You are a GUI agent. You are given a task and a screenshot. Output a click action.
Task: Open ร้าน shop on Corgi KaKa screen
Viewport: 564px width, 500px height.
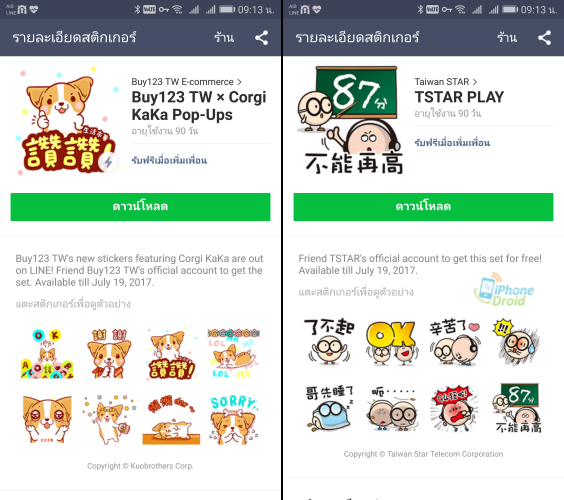coord(224,37)
